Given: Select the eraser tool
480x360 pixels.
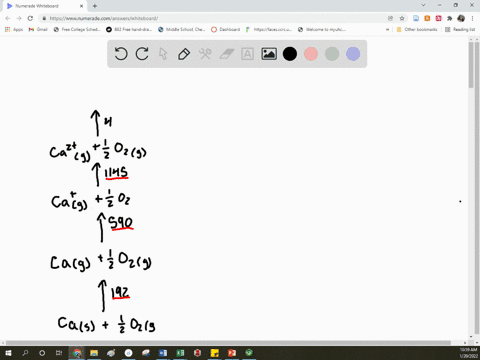Looking at the screenshot, I should coord(227,54).
